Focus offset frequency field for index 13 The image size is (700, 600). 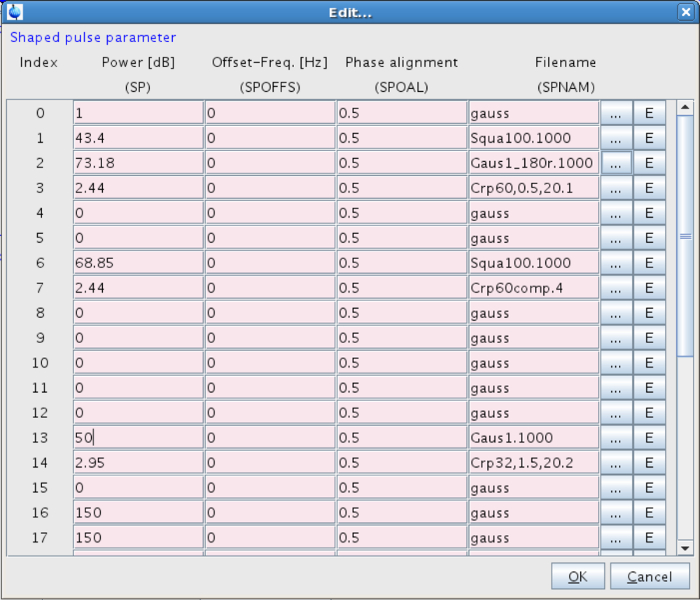[270, 438]
